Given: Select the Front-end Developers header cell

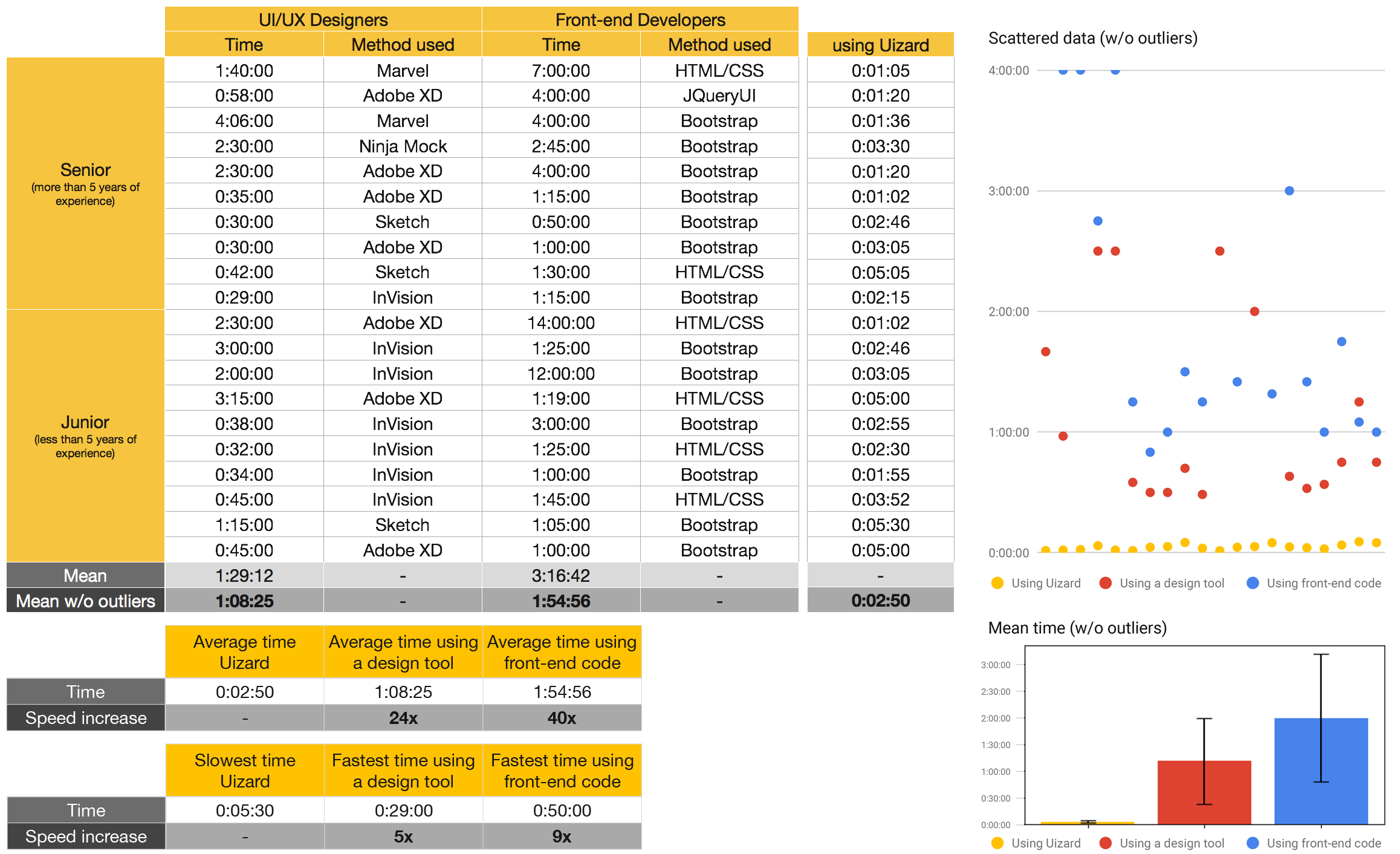Looking at the screenshot, I should coord(640,19).
